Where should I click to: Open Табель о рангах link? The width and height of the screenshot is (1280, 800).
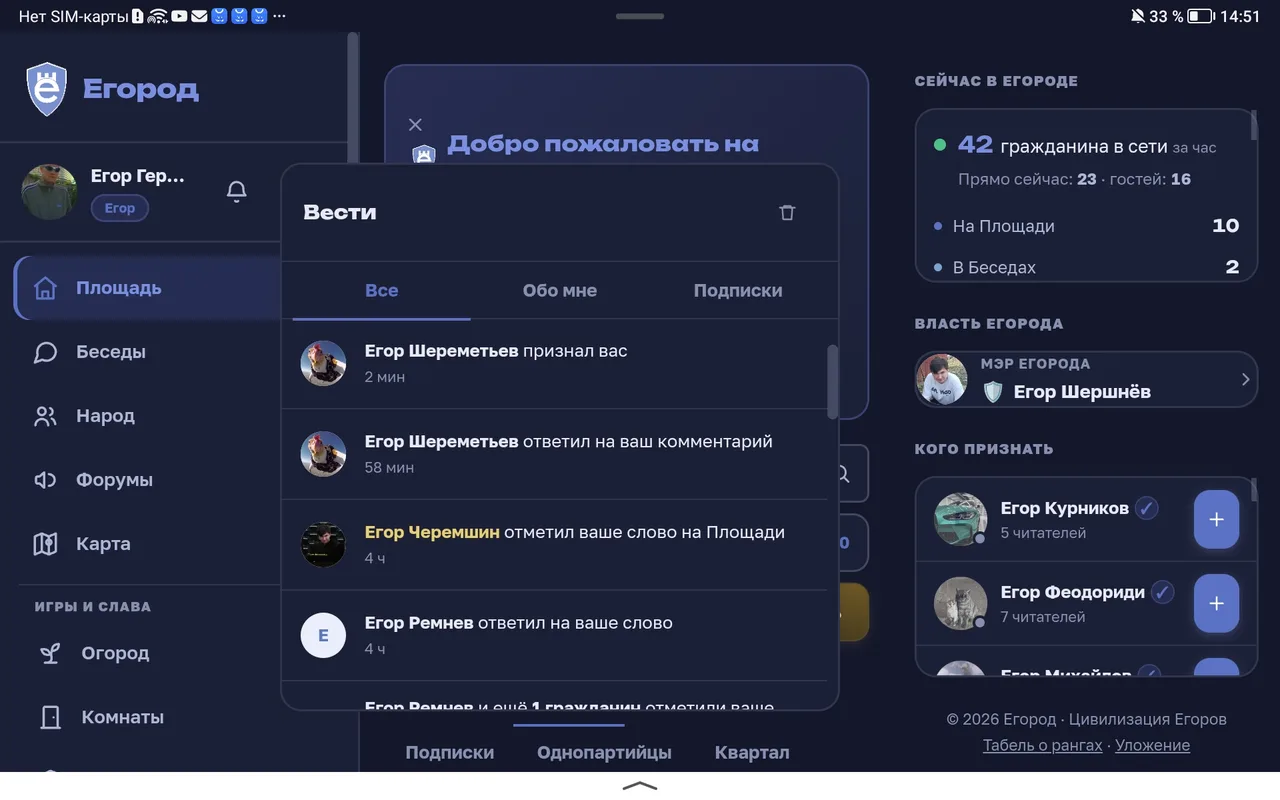coord(1043,745)
